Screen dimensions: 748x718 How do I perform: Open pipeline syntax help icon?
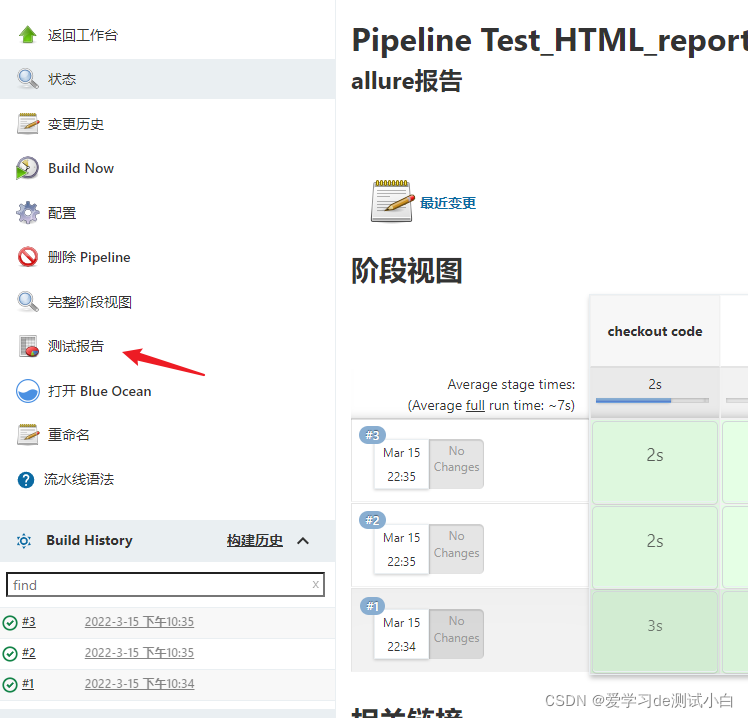(26, 480)
